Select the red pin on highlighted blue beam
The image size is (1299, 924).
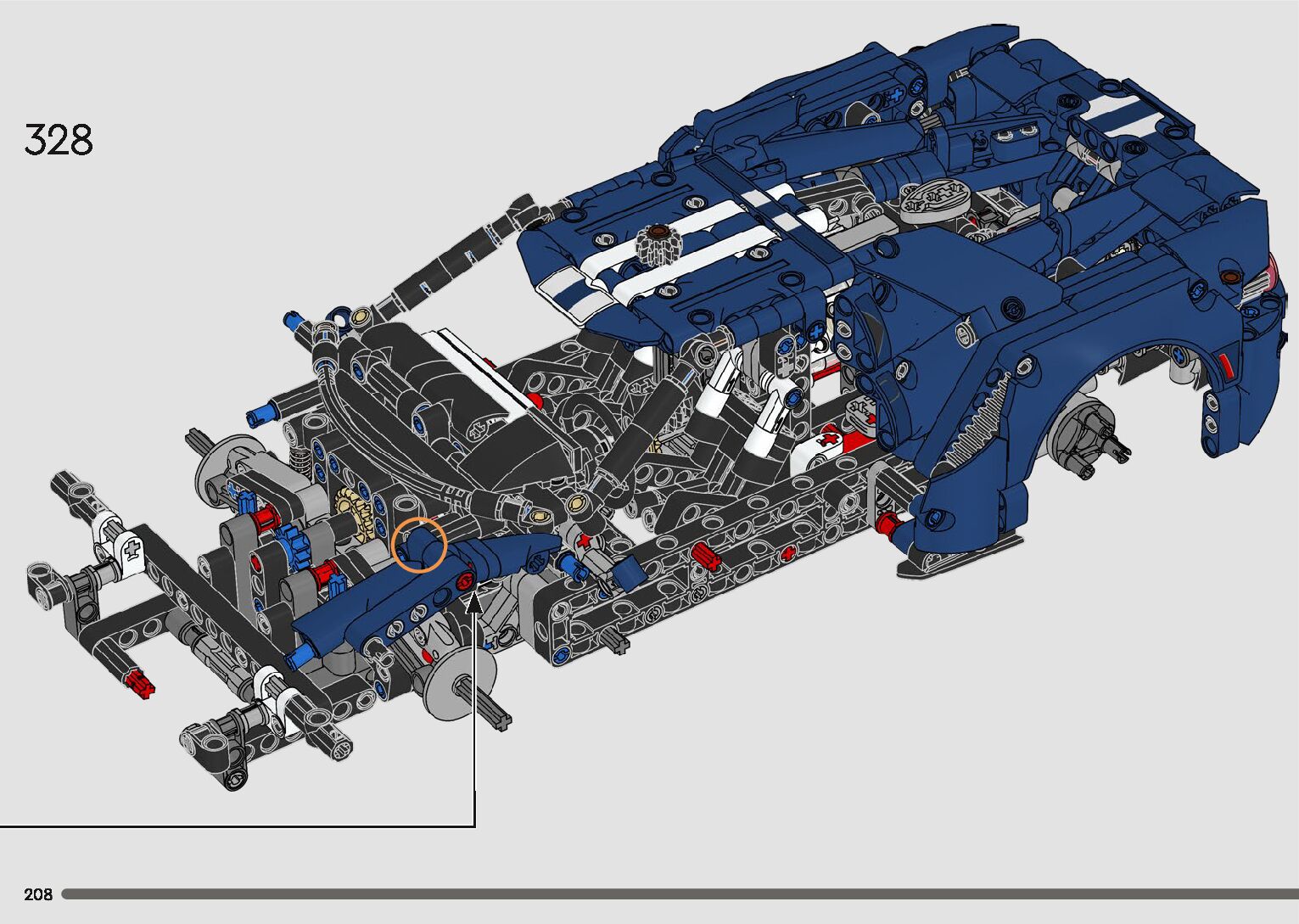pos(464,582)
